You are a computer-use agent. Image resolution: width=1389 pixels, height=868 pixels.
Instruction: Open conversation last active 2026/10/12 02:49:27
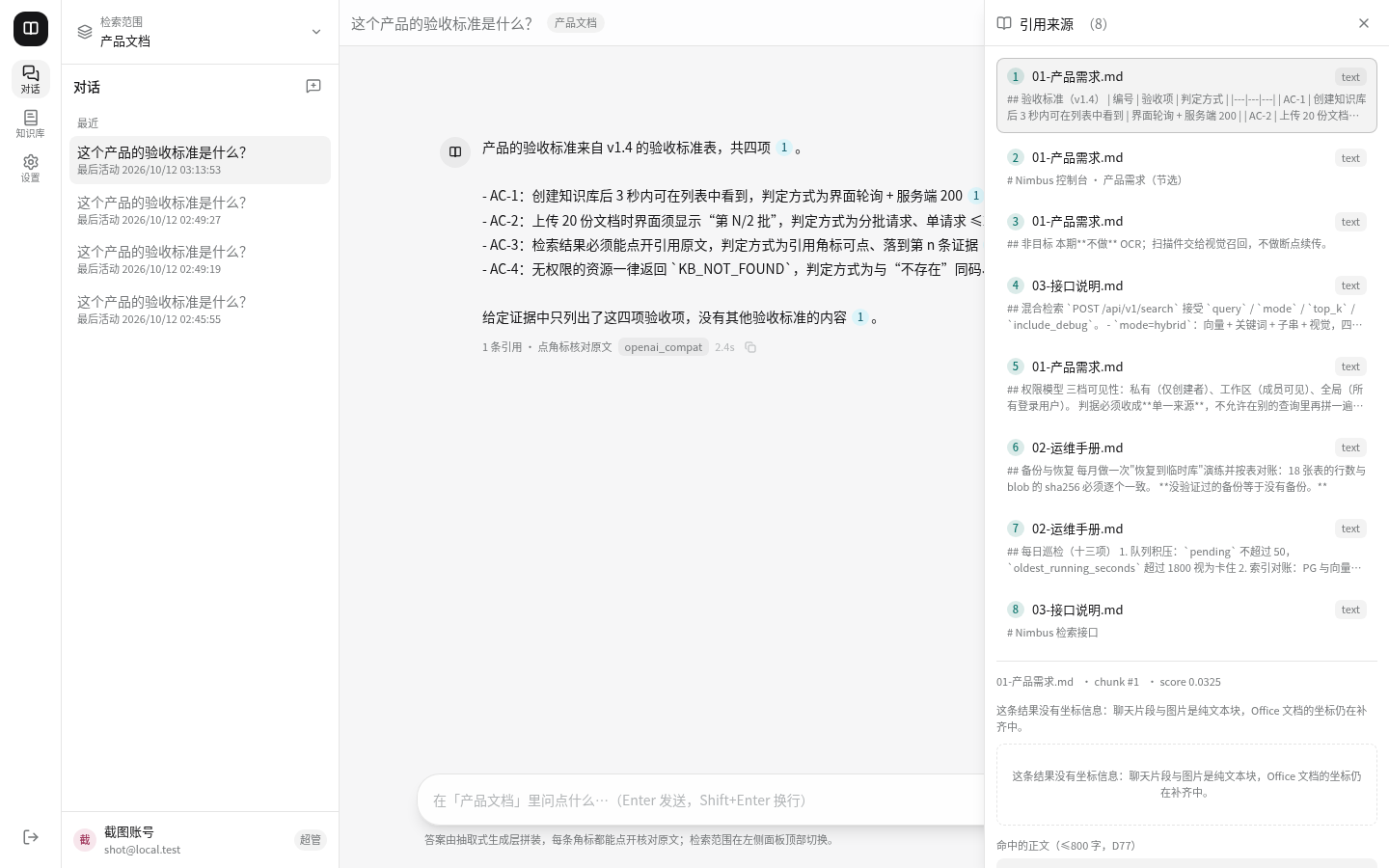(200, 210)
